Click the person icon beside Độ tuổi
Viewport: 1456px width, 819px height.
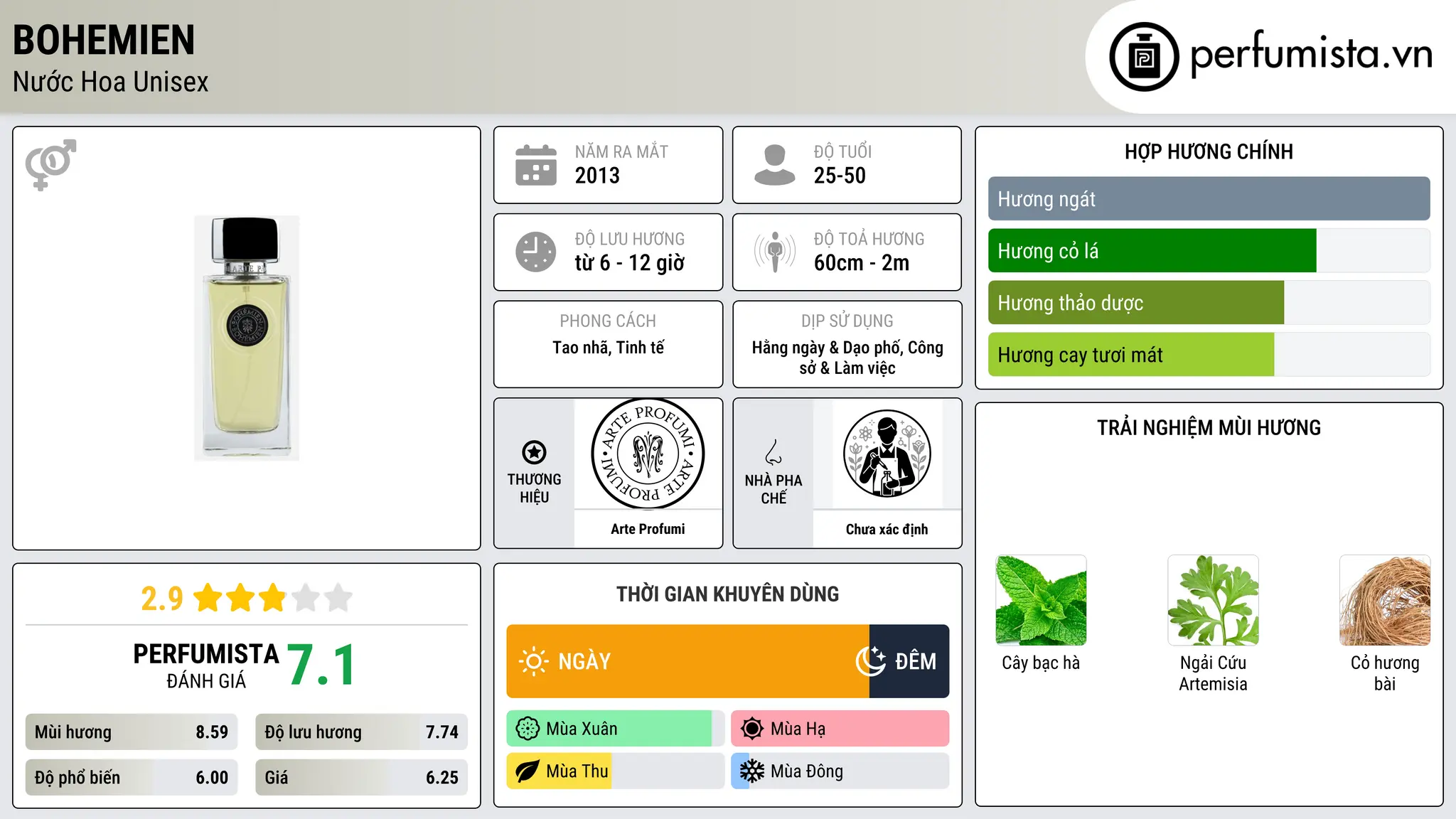(x=775, y=165)
